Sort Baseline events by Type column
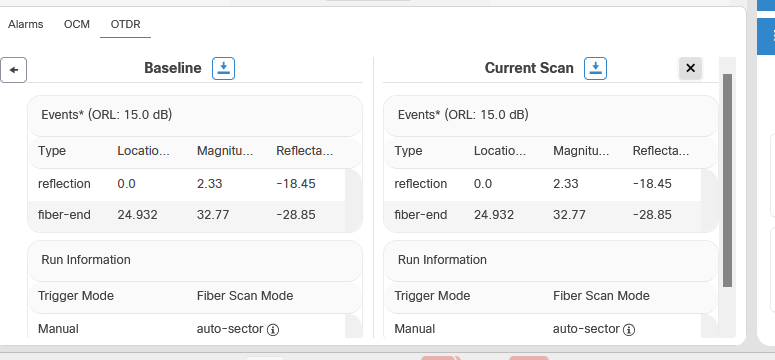The image size is (775, 360). tap(52, 151)
